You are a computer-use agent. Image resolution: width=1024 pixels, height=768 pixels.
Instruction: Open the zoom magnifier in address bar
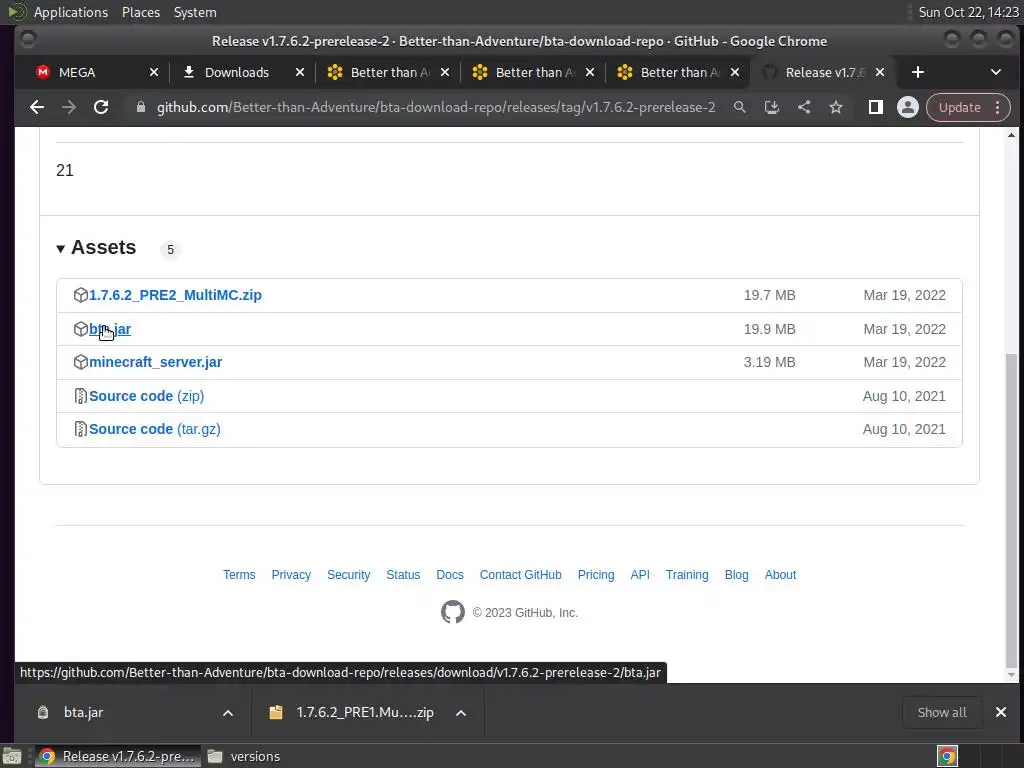pyautogui.click(x=739, y=108)
